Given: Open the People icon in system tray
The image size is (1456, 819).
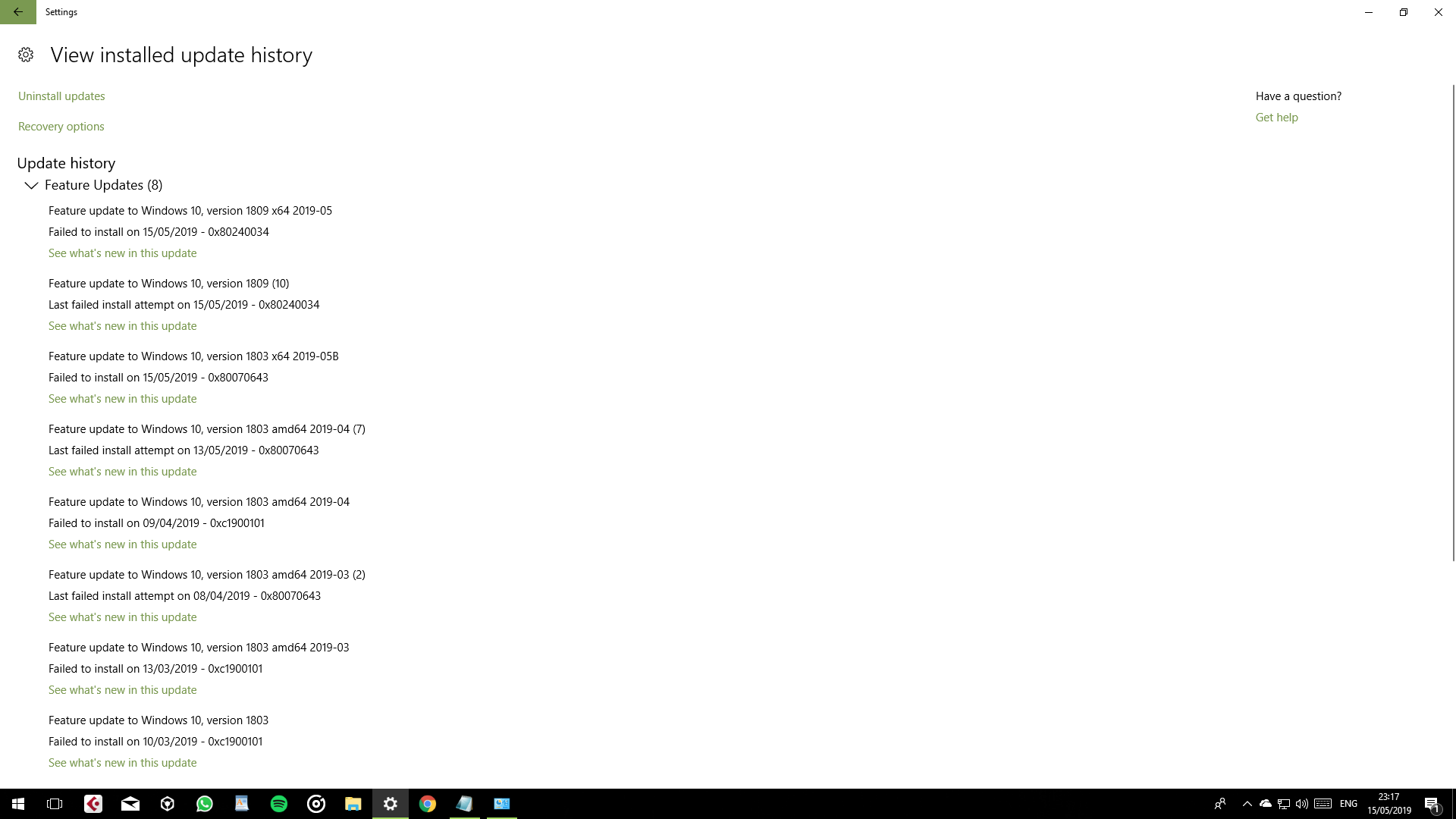Looking at the screenshot, I should [1220, 804].
